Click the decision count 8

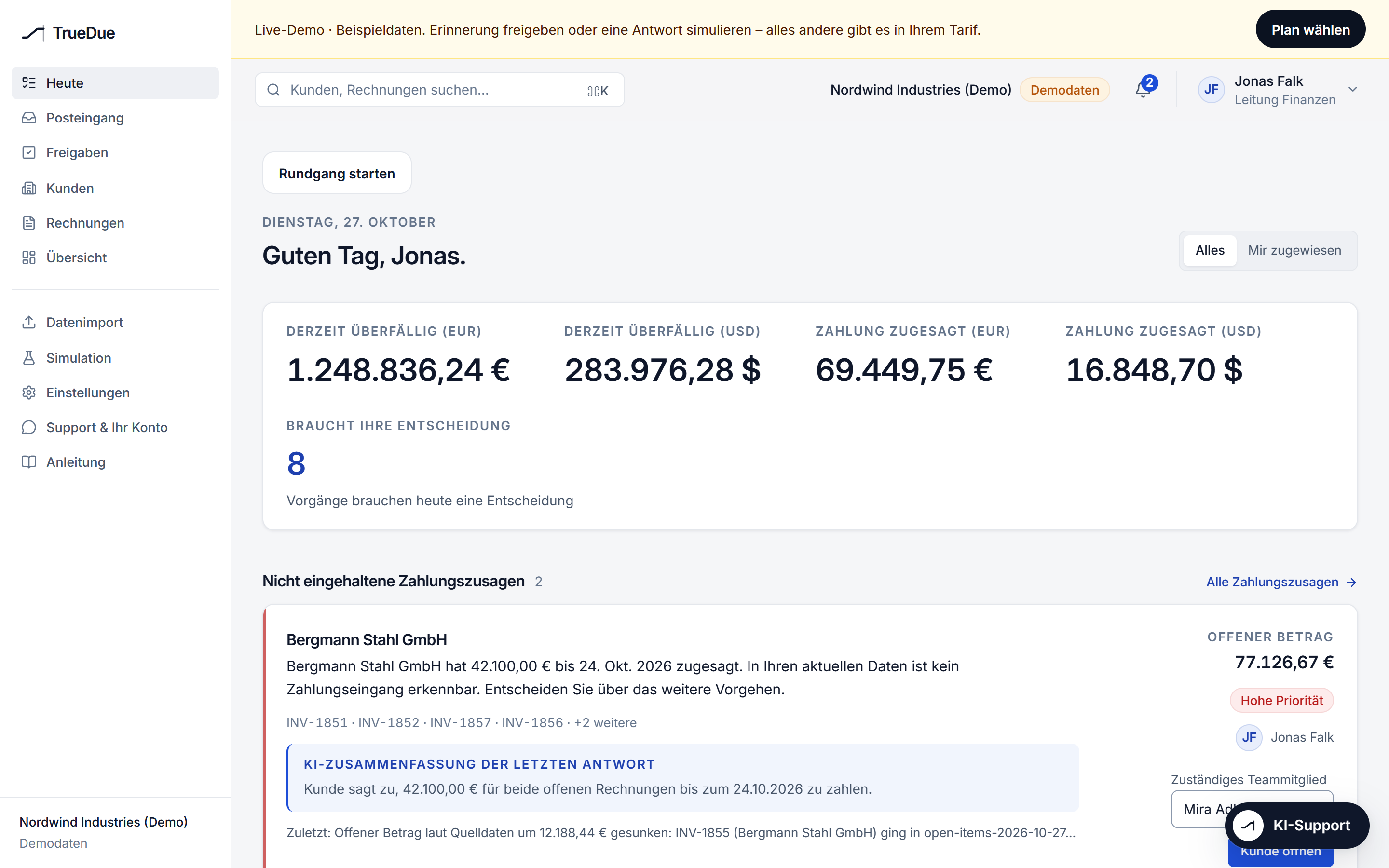(296, 463)
